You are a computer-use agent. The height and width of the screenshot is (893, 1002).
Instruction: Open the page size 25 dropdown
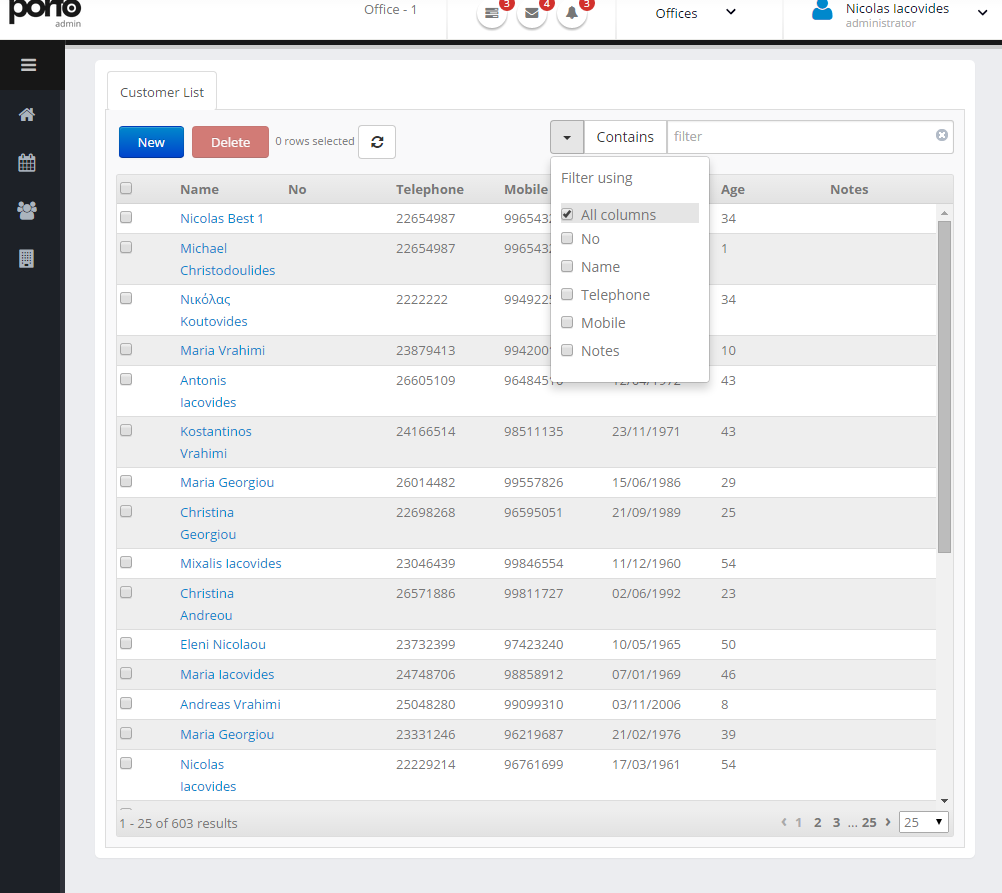(x=923, y=822)
